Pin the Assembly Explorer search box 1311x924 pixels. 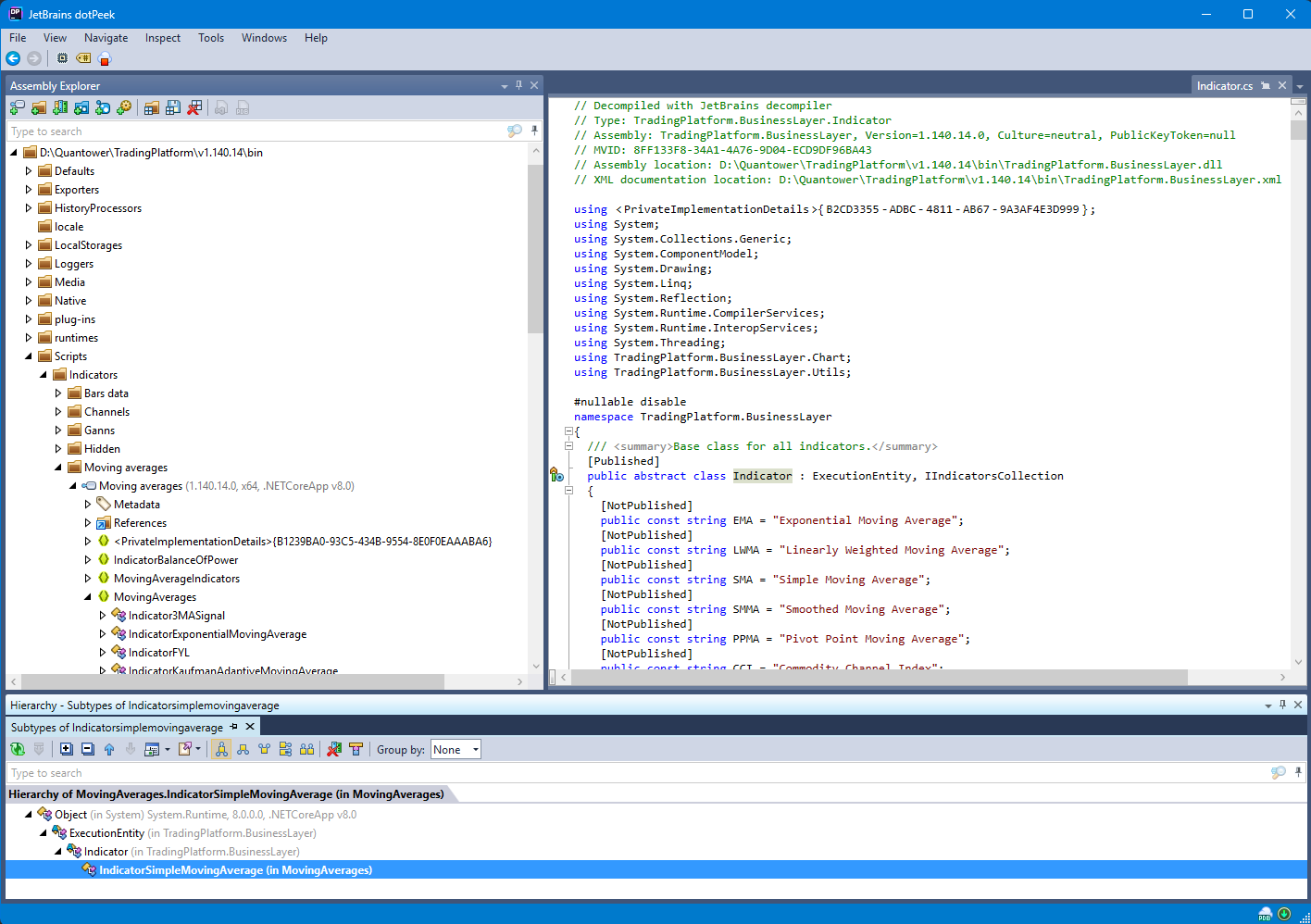534,131
